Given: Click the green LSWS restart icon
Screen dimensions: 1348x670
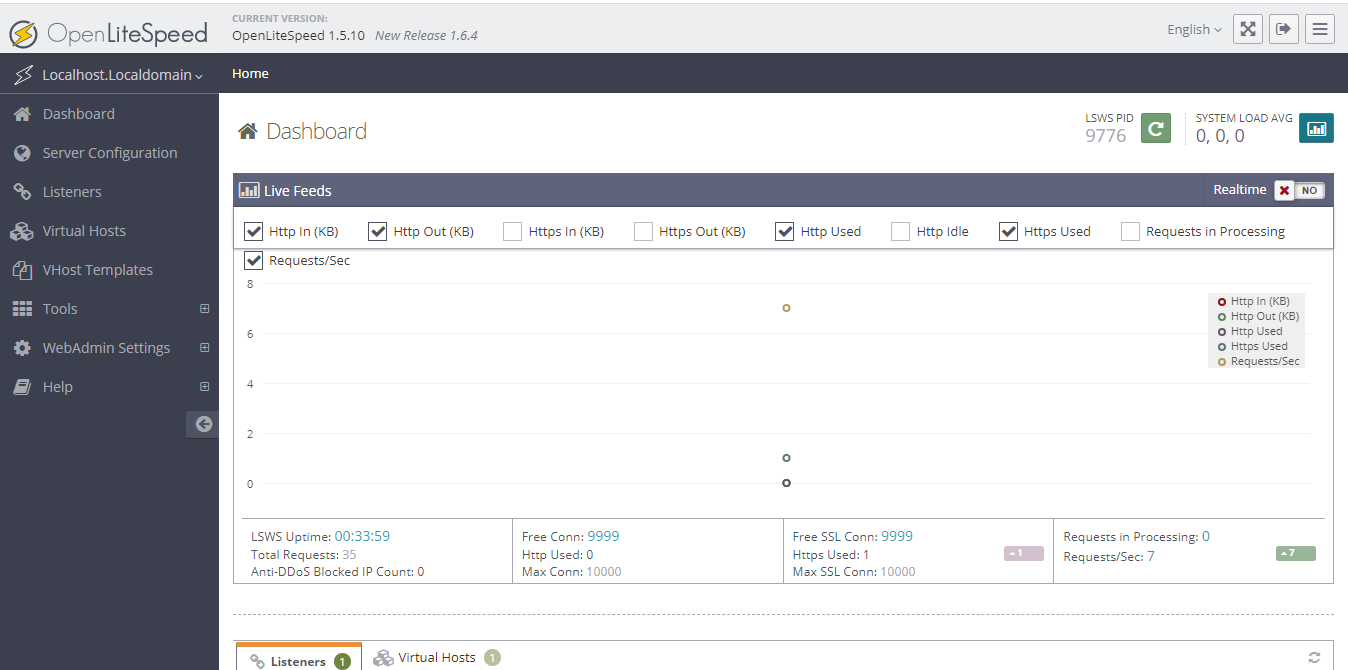Looking at the screenshot, I should point(1156,128).
